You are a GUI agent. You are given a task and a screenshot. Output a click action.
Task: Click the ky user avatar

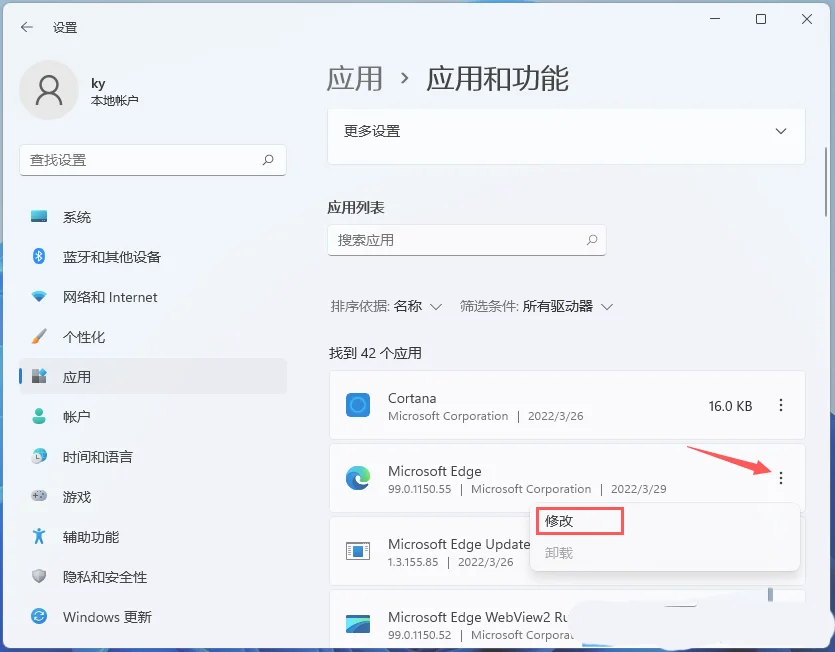click(x=48, y=90)
